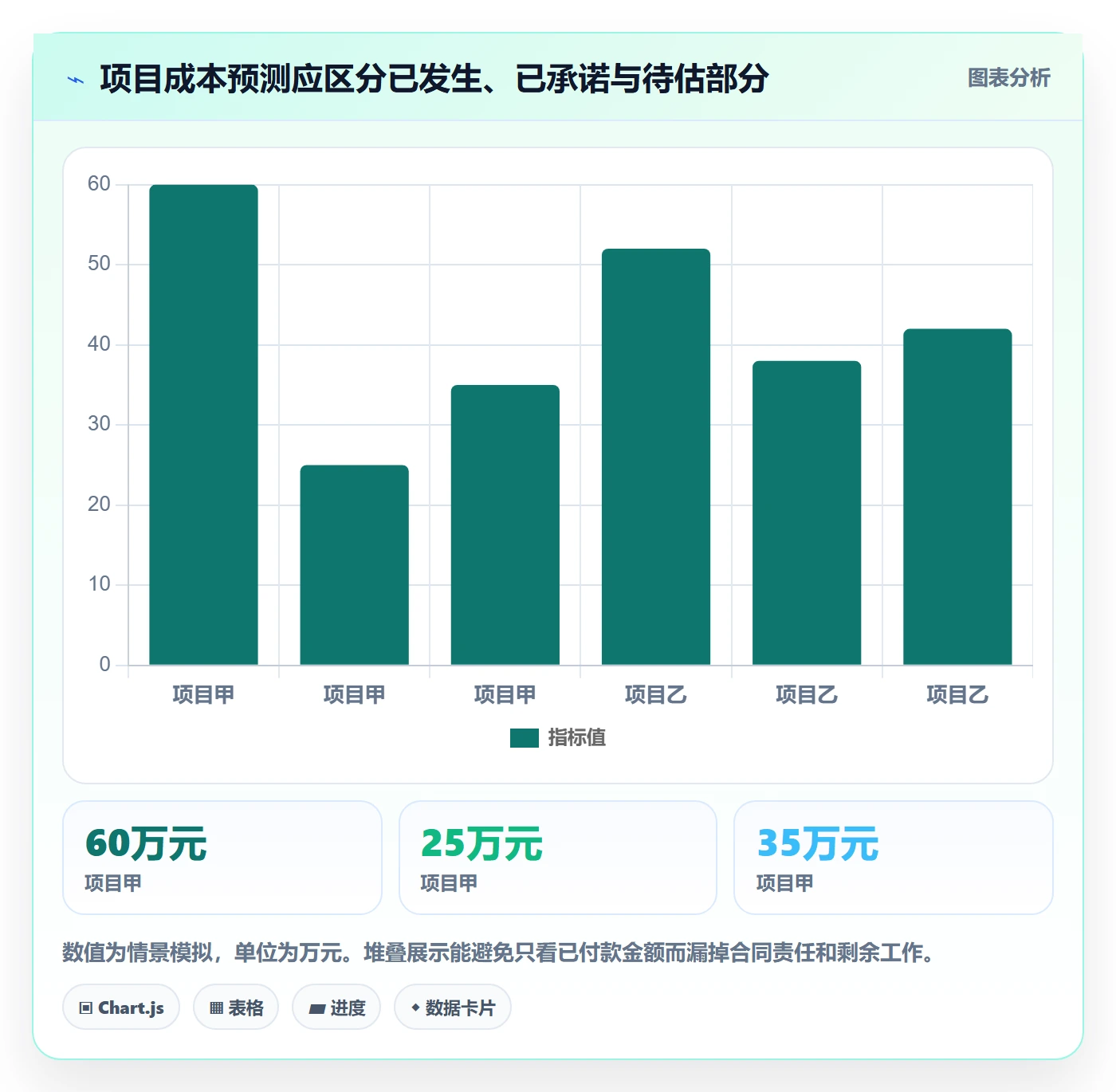Click the y-axis tick label 50

click(99, 264)
